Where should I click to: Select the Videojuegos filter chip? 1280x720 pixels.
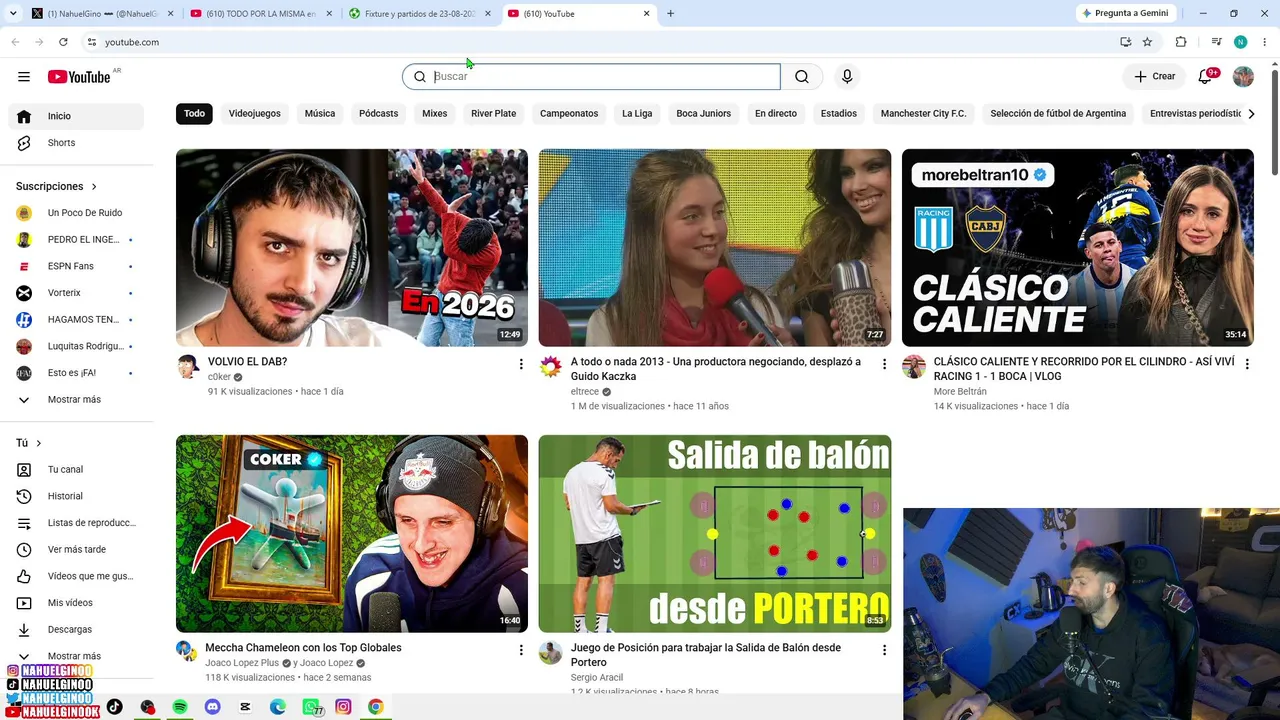tap(255, 114)
